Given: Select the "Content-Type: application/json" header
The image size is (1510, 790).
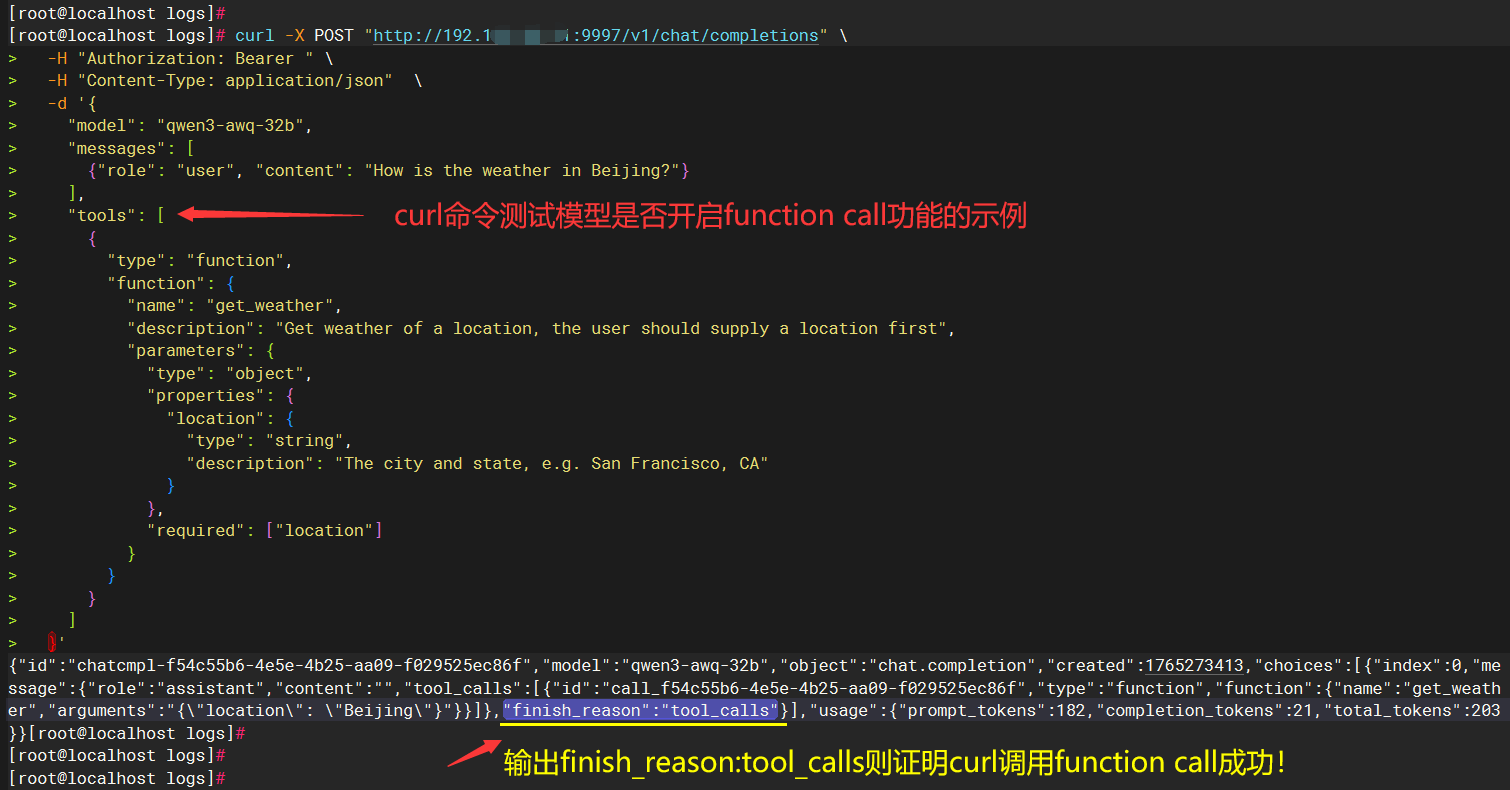Looking at the screenshot, I should pos(235,81).
